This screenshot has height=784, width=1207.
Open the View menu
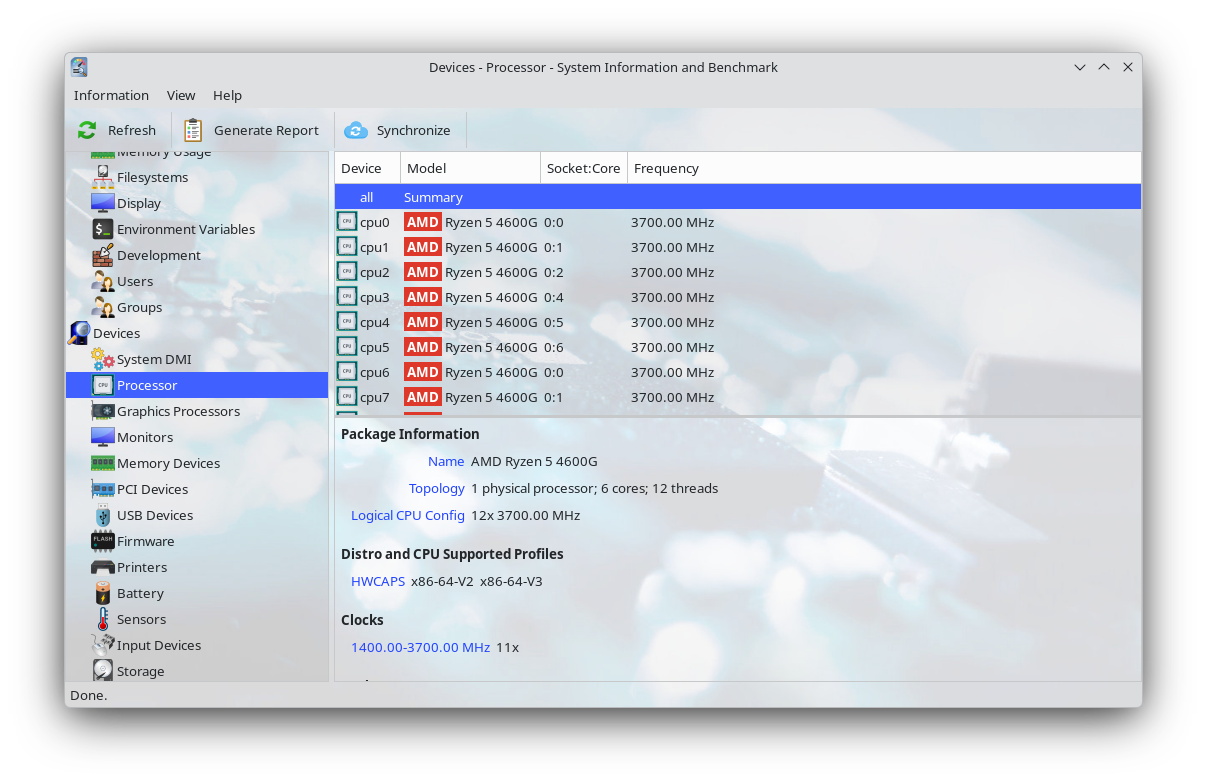tap(181, 95)
